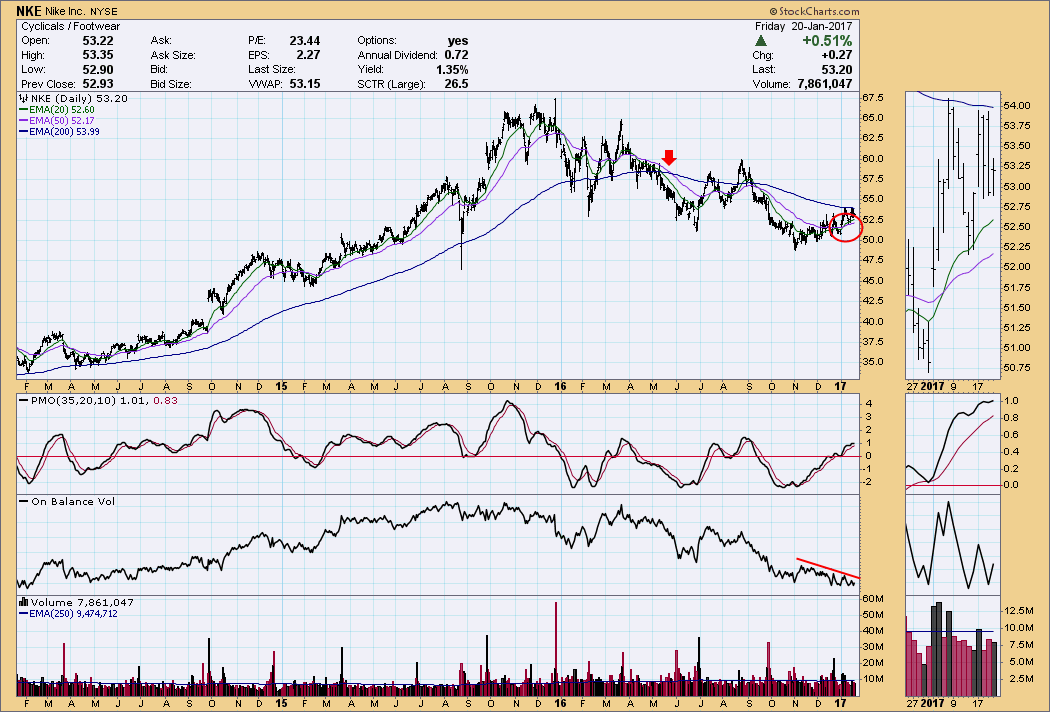Click the EMA(200) blue legend line
Image resolution: width=1050 pixels, height=712 pixels.
click(23, 133)
